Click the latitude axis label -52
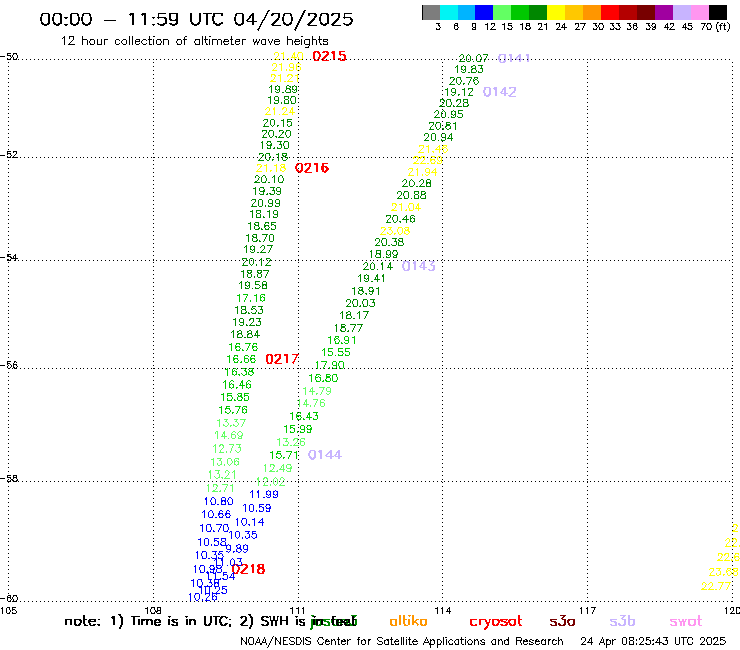 (9, 155)
